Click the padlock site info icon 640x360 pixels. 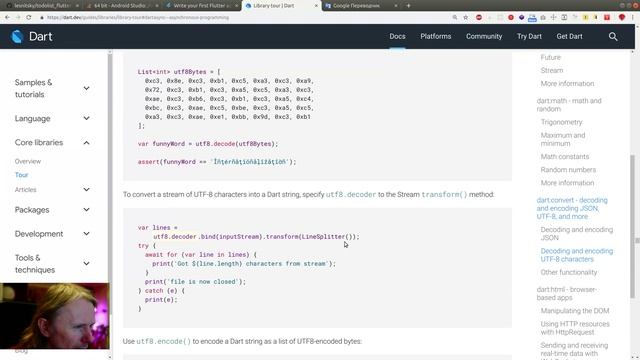click(42, 18)
